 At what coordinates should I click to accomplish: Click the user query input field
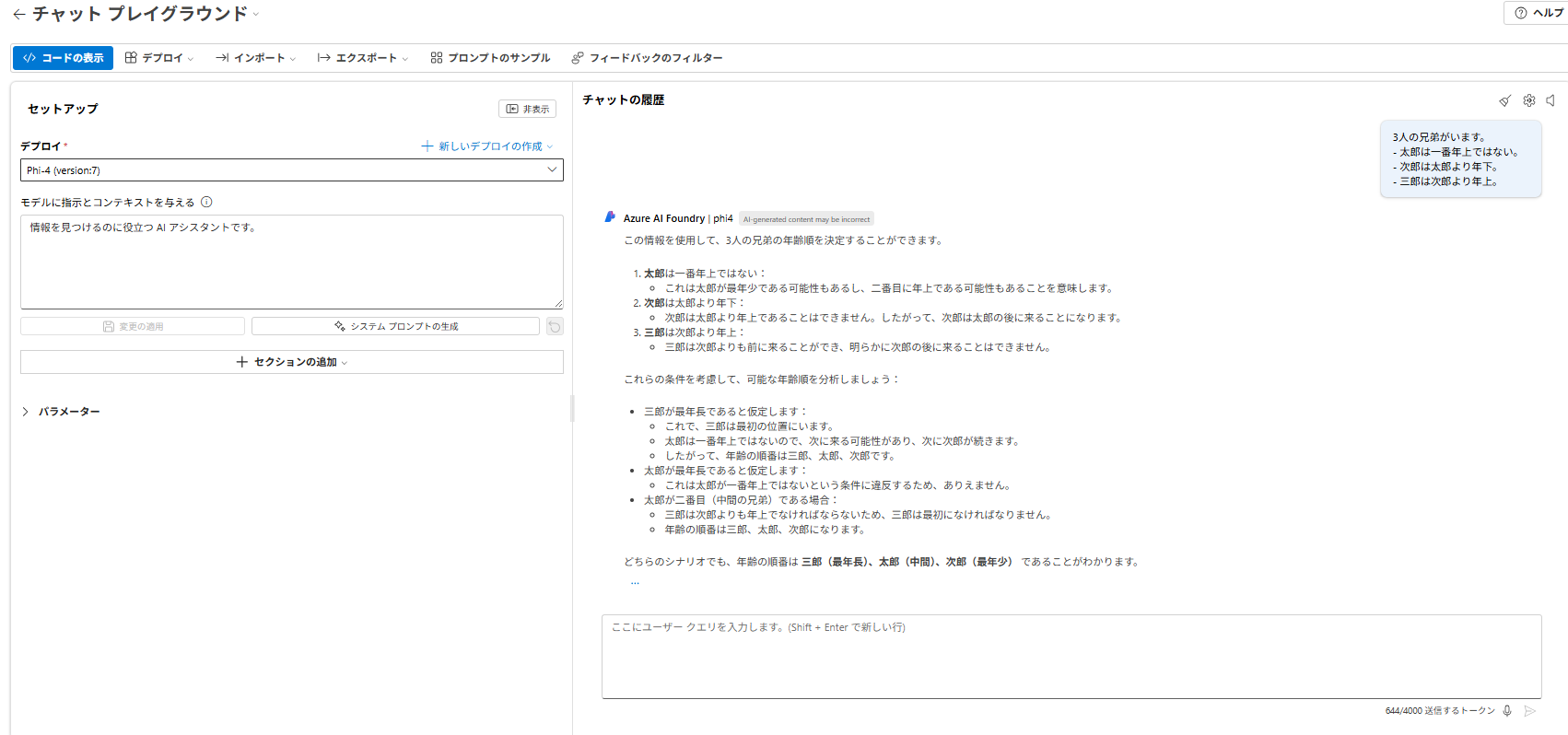[x=1071, y=656]
